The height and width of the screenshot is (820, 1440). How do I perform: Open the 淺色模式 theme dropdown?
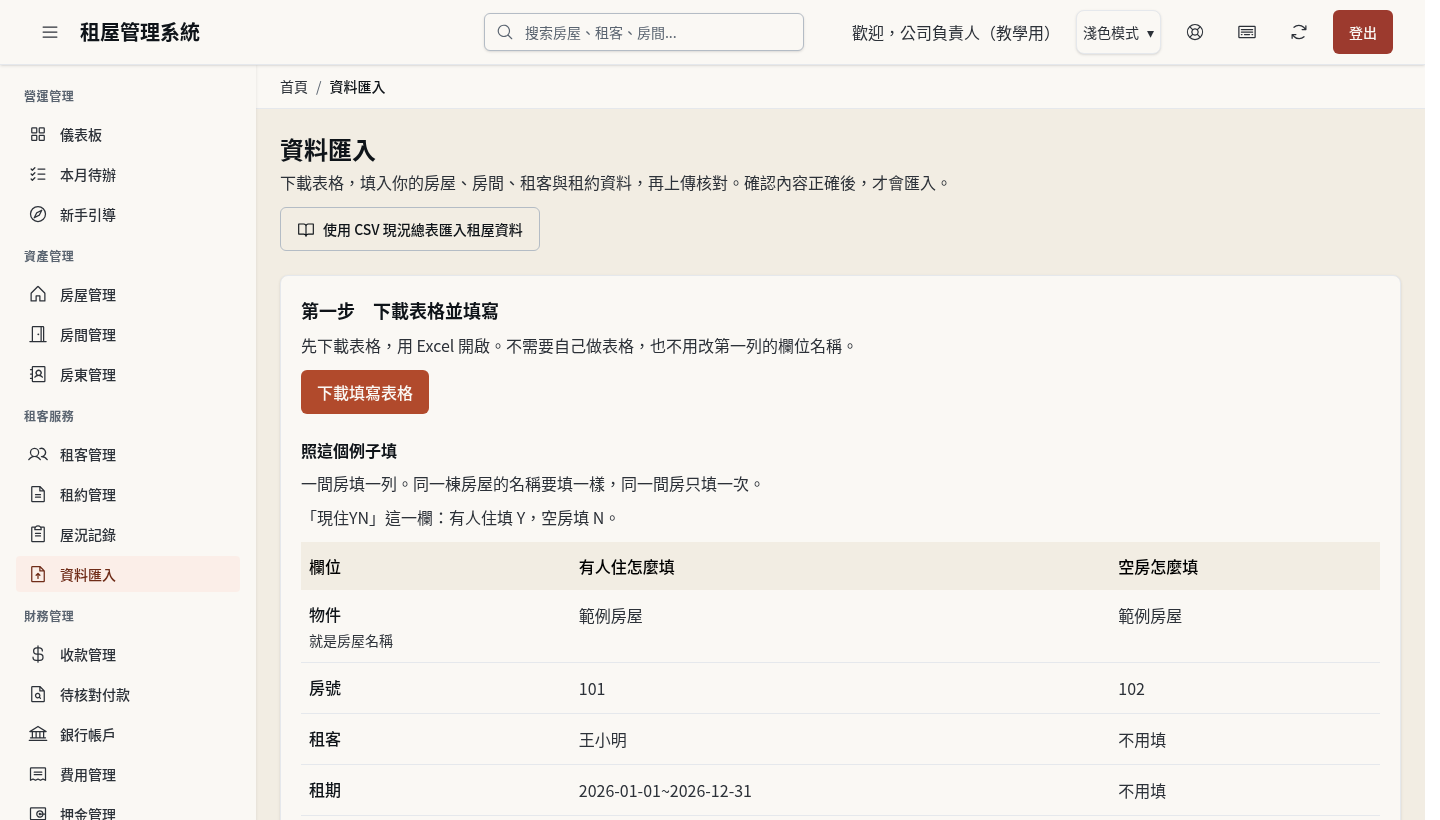[1118, 33]
